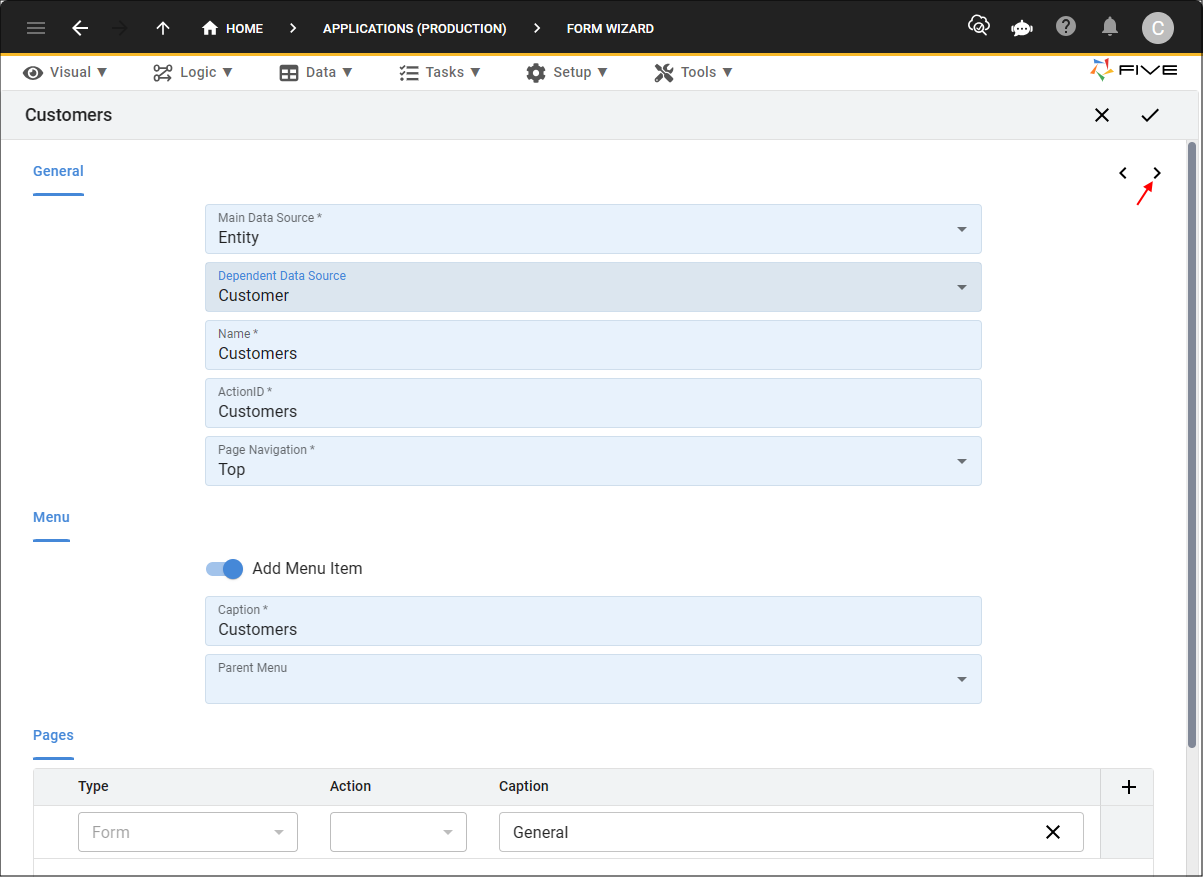
Task: Click the vertical scrollbar
Action: click(1191, 445)
